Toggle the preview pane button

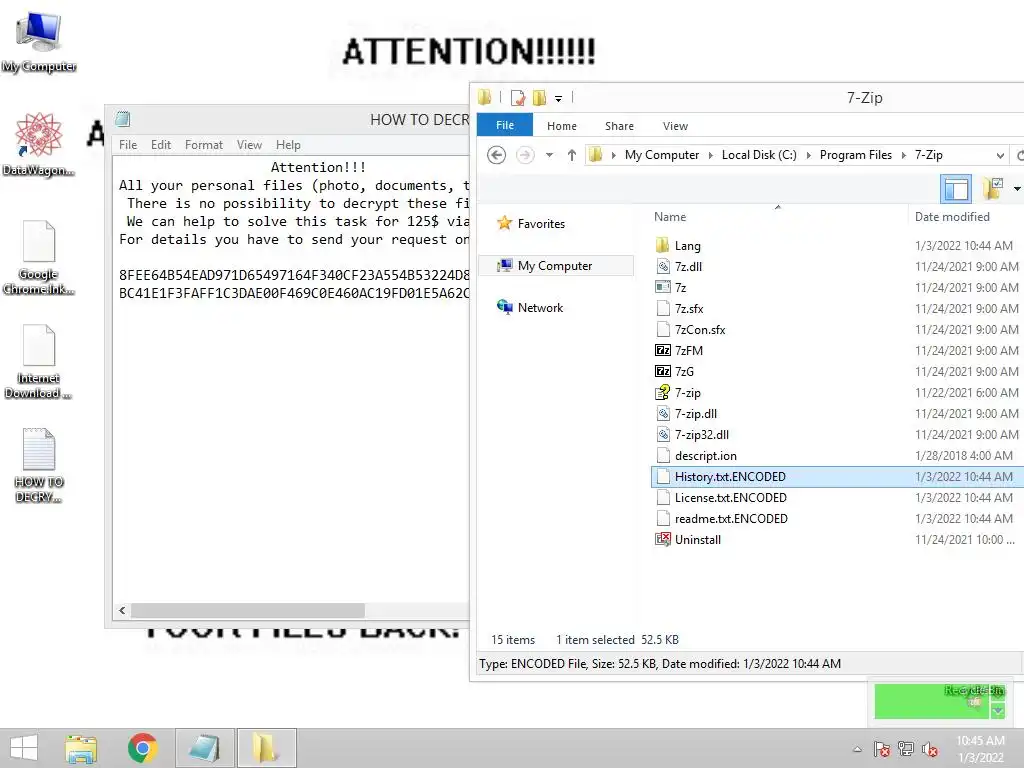pos(955,189)
